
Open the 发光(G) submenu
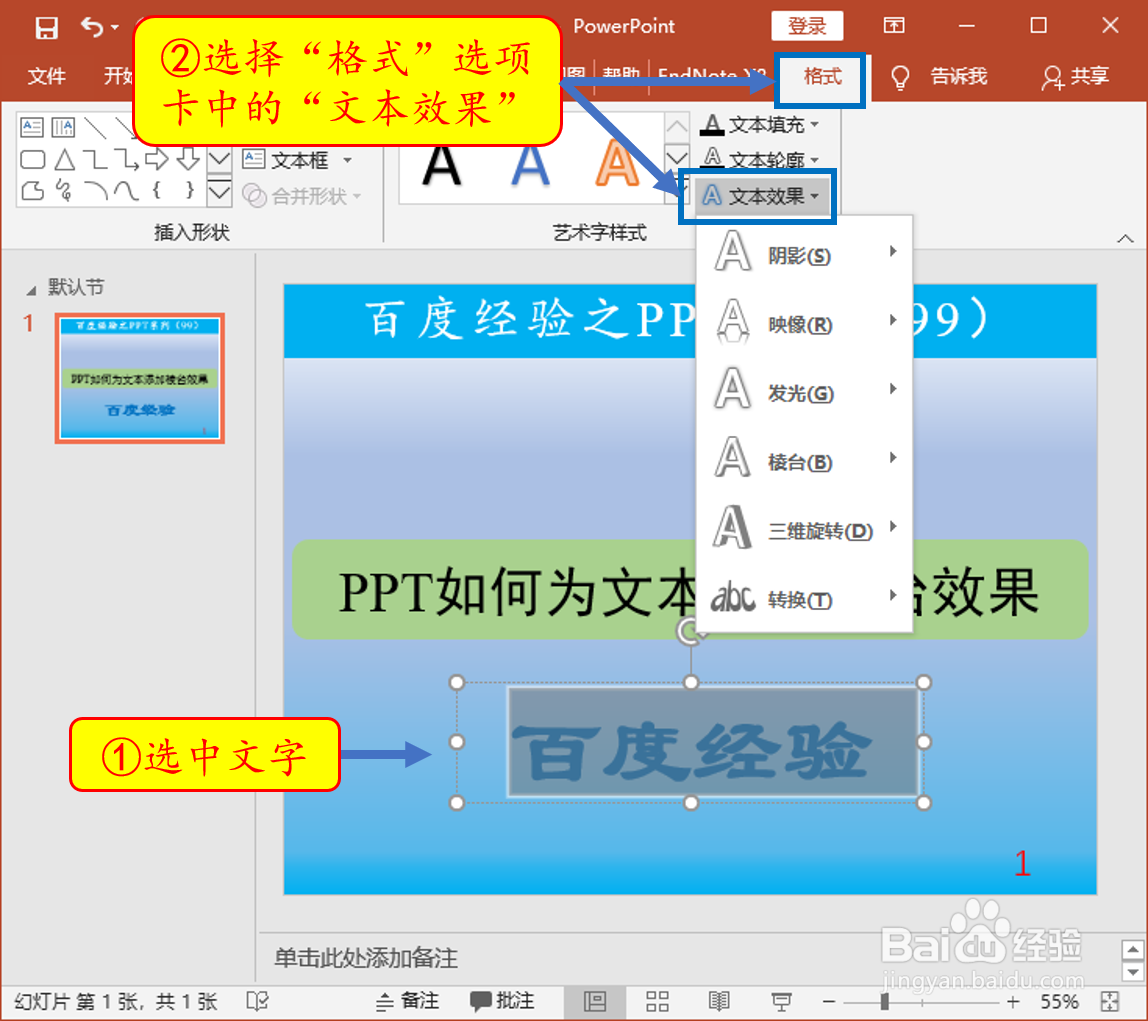point(805,392)
